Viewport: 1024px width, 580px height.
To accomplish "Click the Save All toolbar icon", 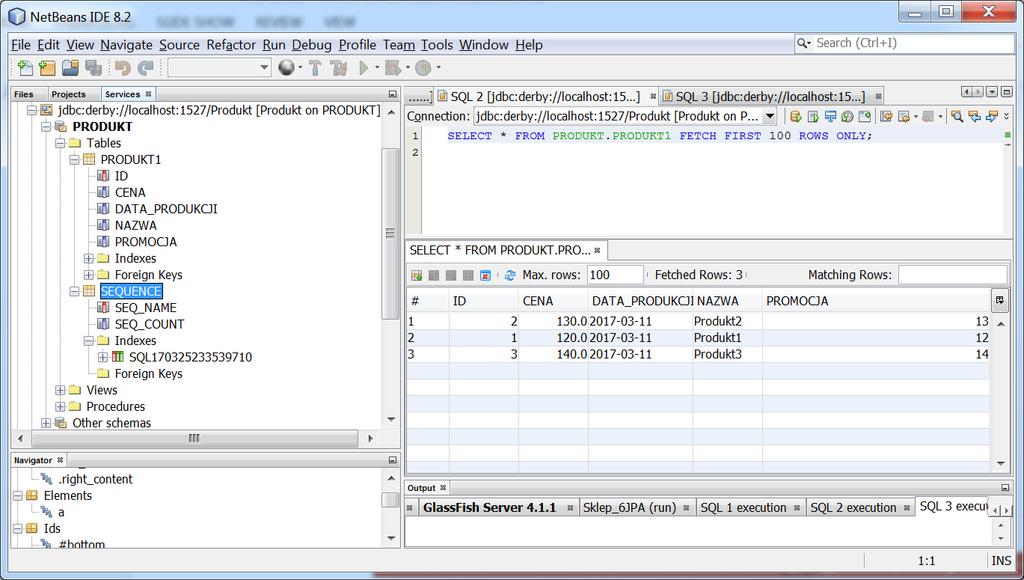I will (93, 67).
